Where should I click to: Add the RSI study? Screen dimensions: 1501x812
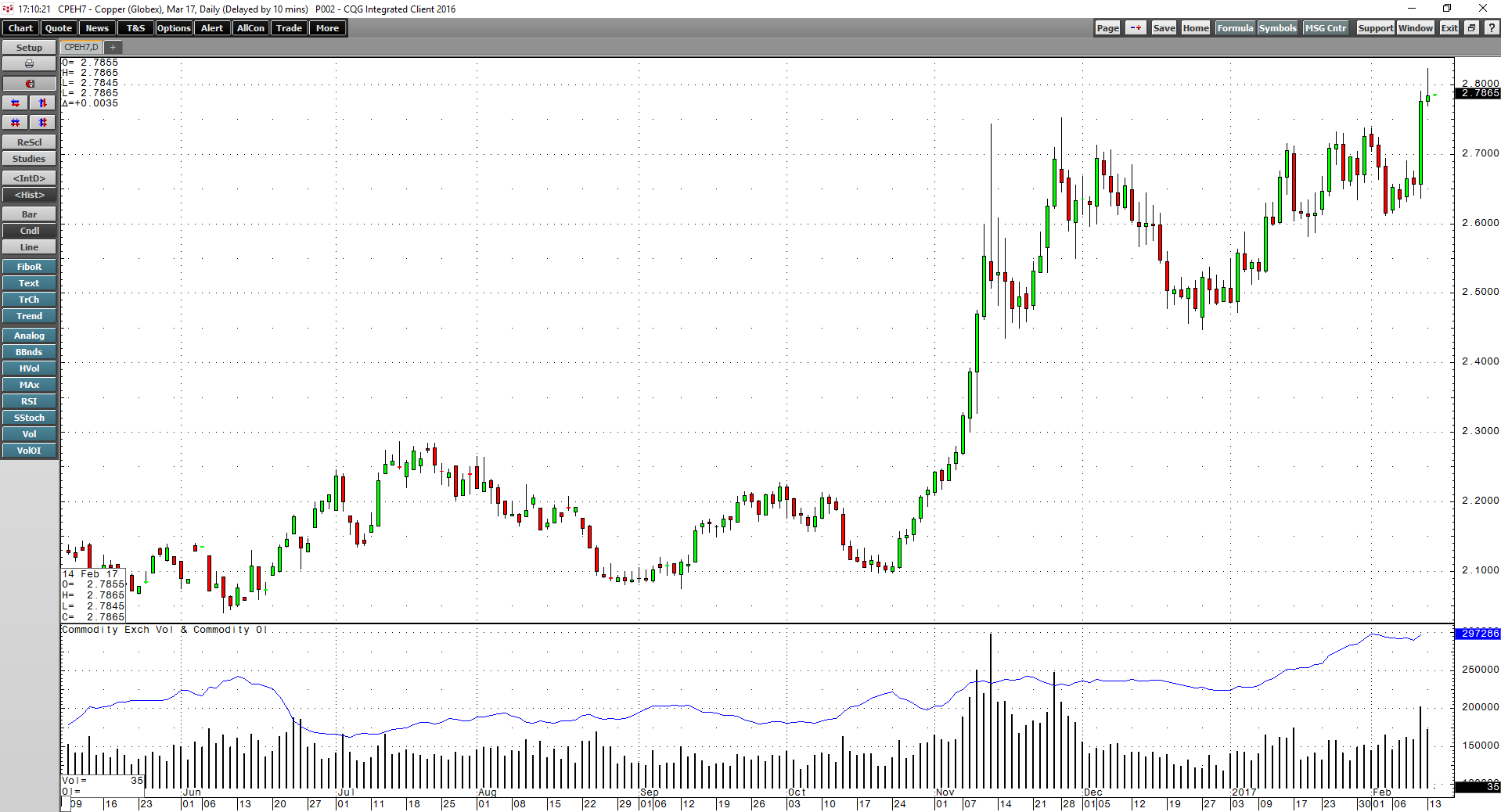(x=29, y=401)
